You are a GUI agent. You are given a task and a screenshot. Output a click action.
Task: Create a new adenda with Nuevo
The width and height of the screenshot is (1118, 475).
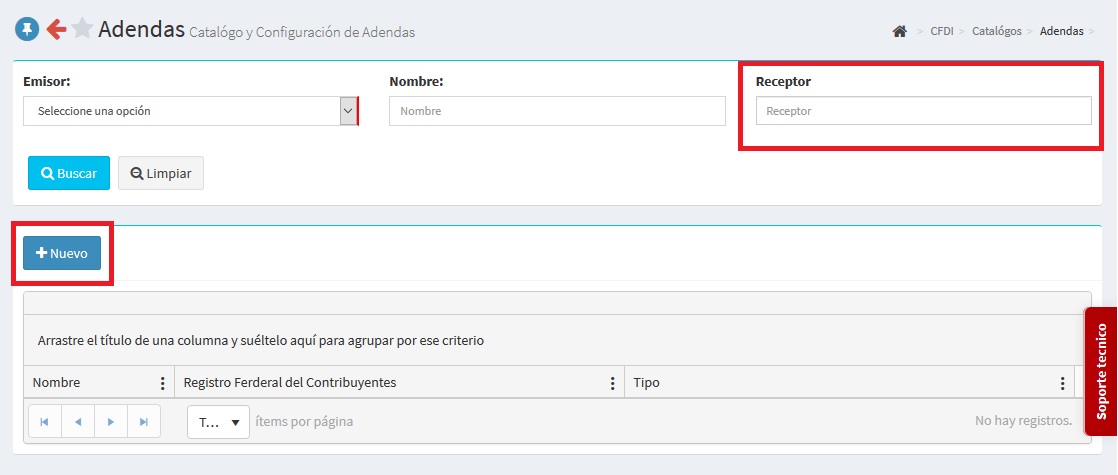point(62,254)
